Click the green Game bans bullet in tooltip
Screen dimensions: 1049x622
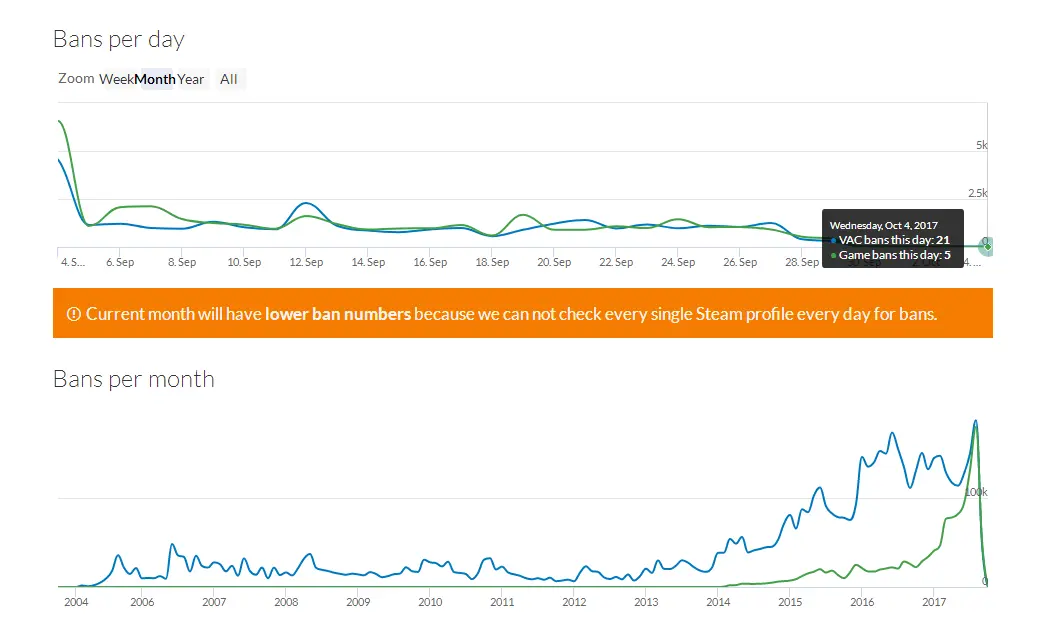point(834,255)
